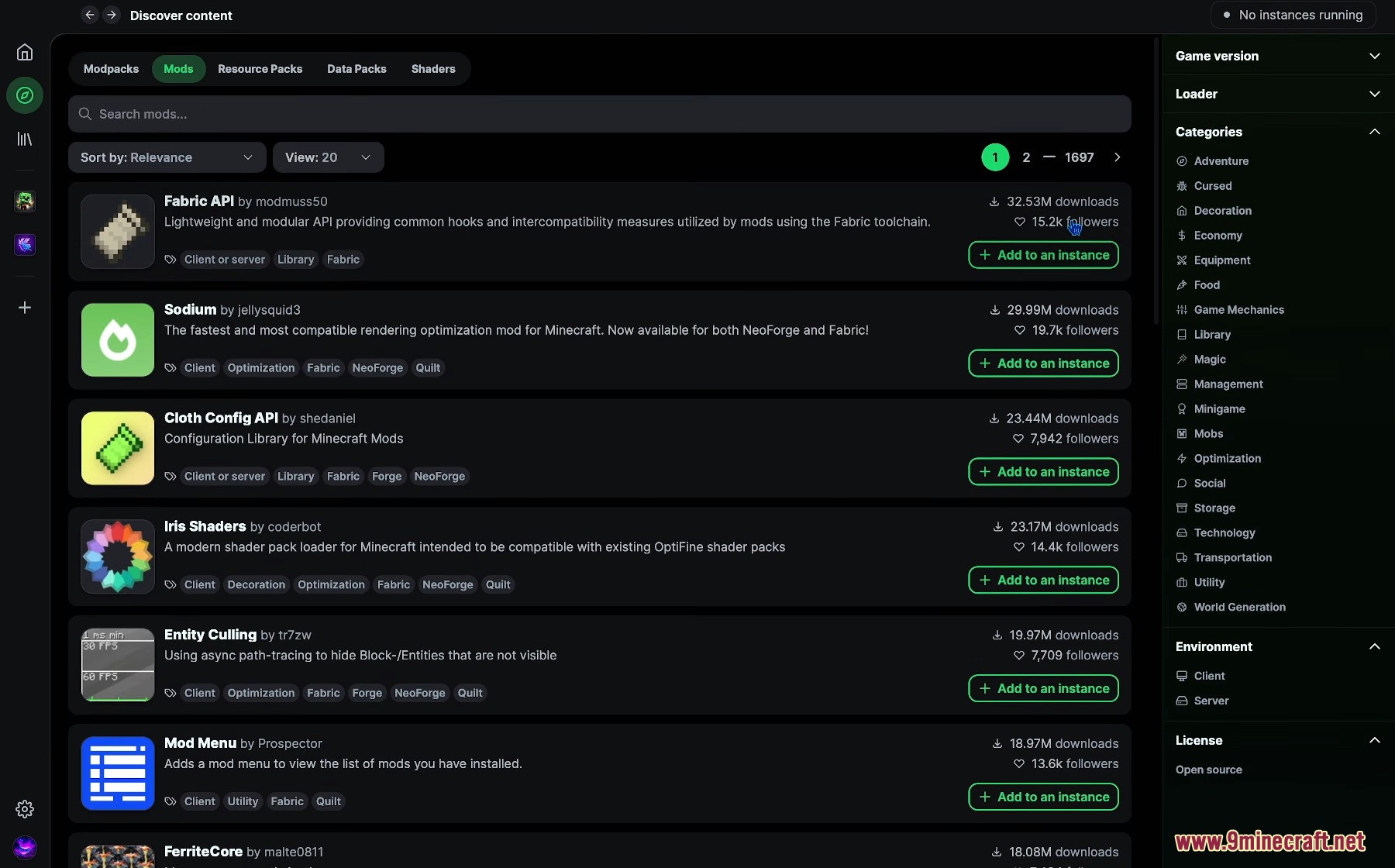Open Settings gear icon
1395x868 pixels.
point(25,809)
